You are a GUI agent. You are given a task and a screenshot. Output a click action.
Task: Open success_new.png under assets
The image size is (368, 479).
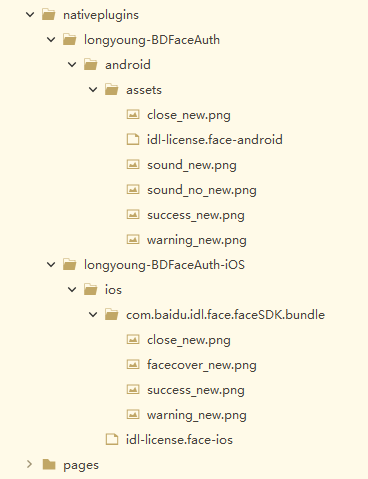(196, 215)
